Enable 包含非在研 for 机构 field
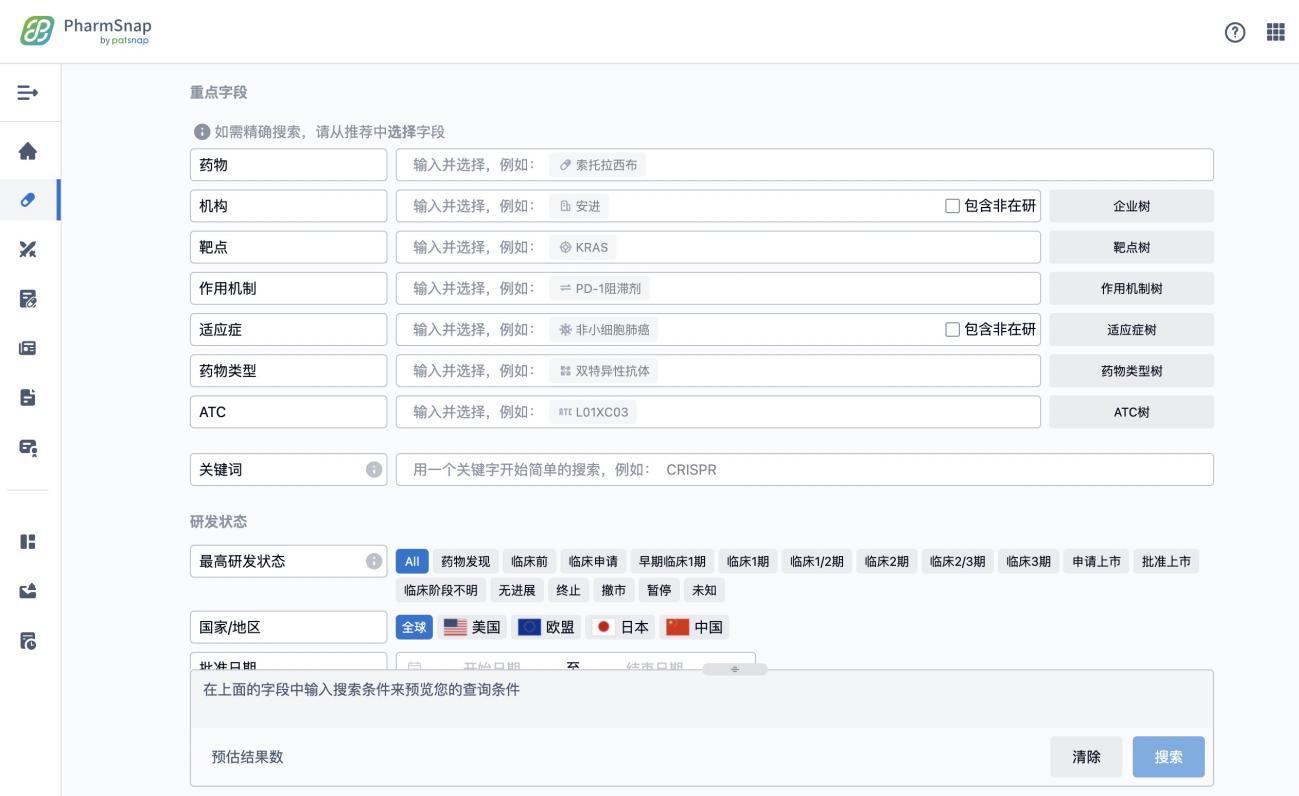The height and width of the screenshot is (796, 1299). coord(950,205)
